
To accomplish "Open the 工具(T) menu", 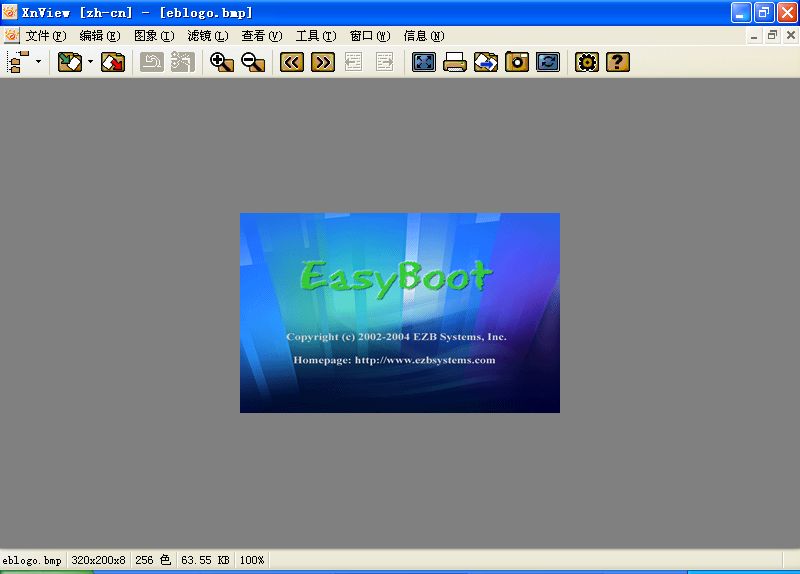I will 316,36.
